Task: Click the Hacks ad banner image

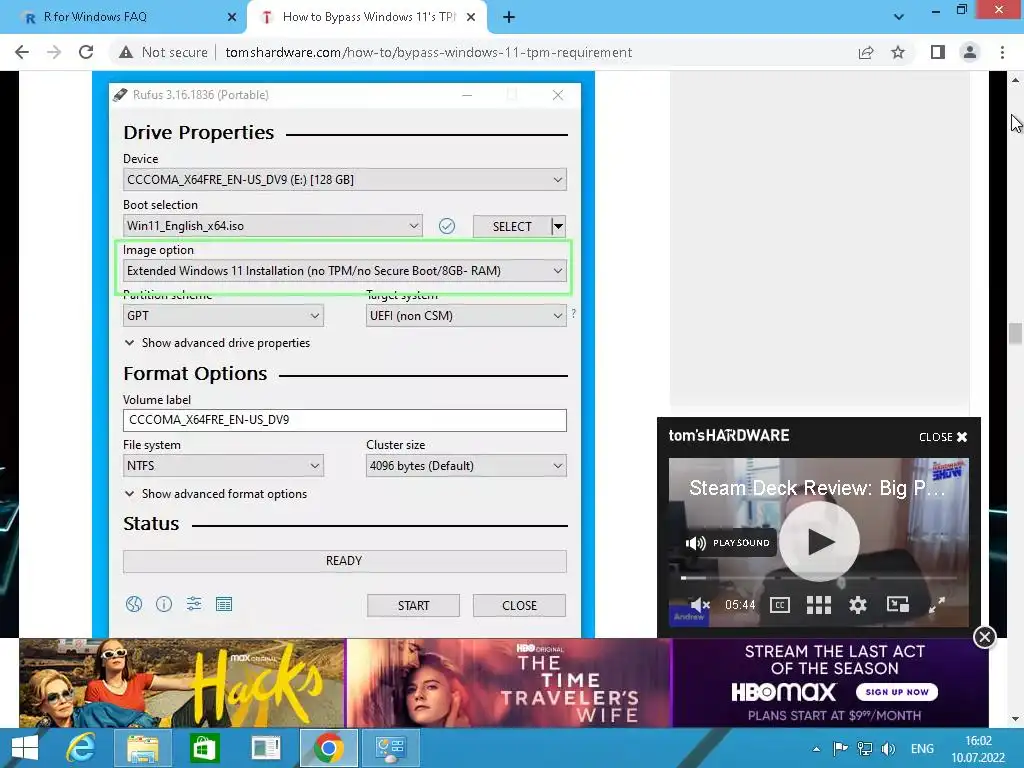Action: pyautogui.click(x=182, y=683)
